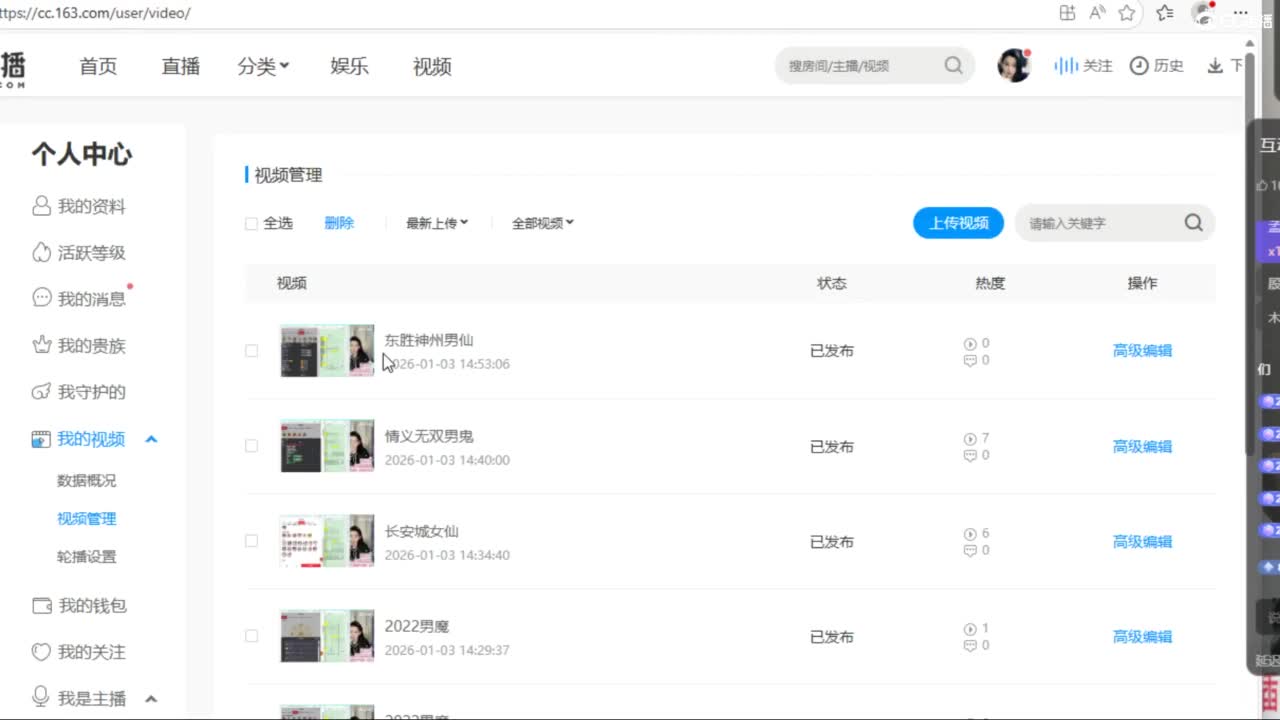Open the browser settings and more menu
The height and width of the screenshot is (720, 1280).
[1241, 13]
